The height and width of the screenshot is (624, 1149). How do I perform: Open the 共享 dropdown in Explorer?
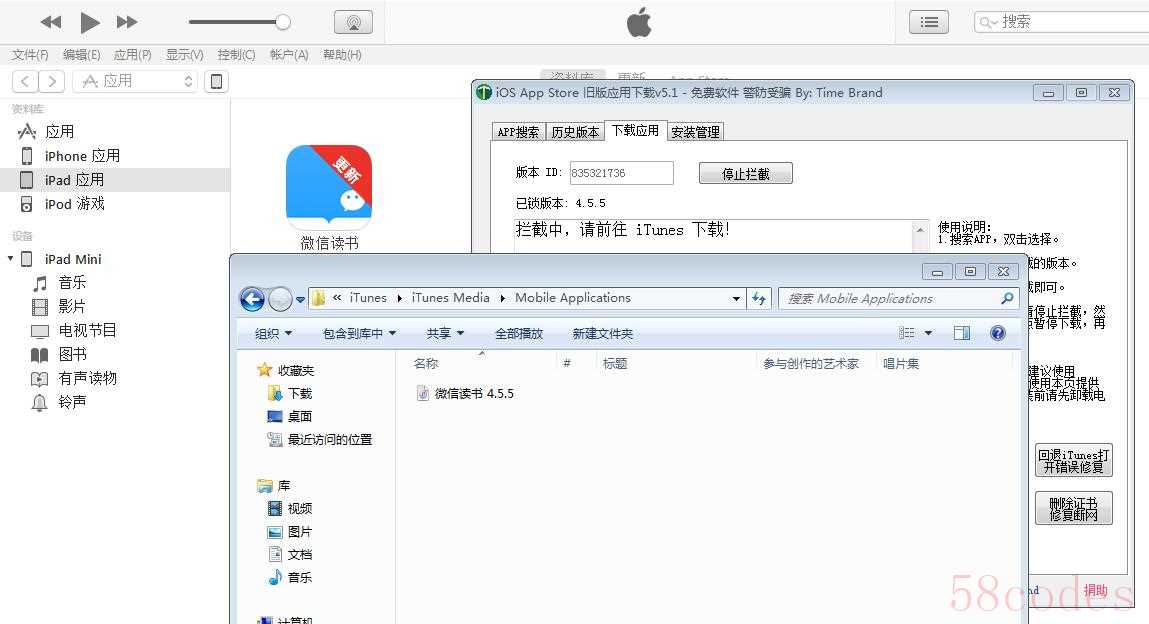[x=446, y=334]
